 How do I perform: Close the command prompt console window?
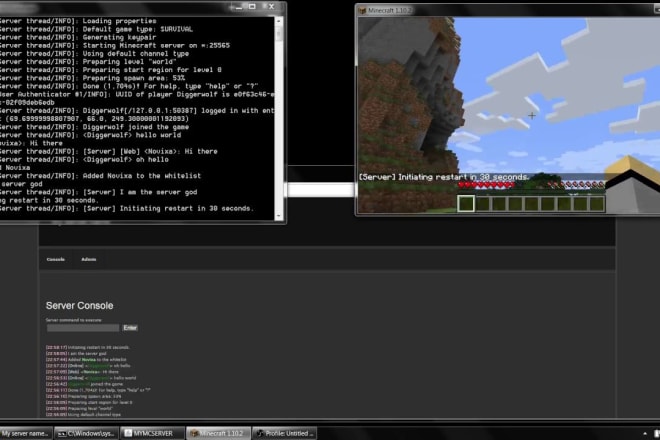[271, 6]
